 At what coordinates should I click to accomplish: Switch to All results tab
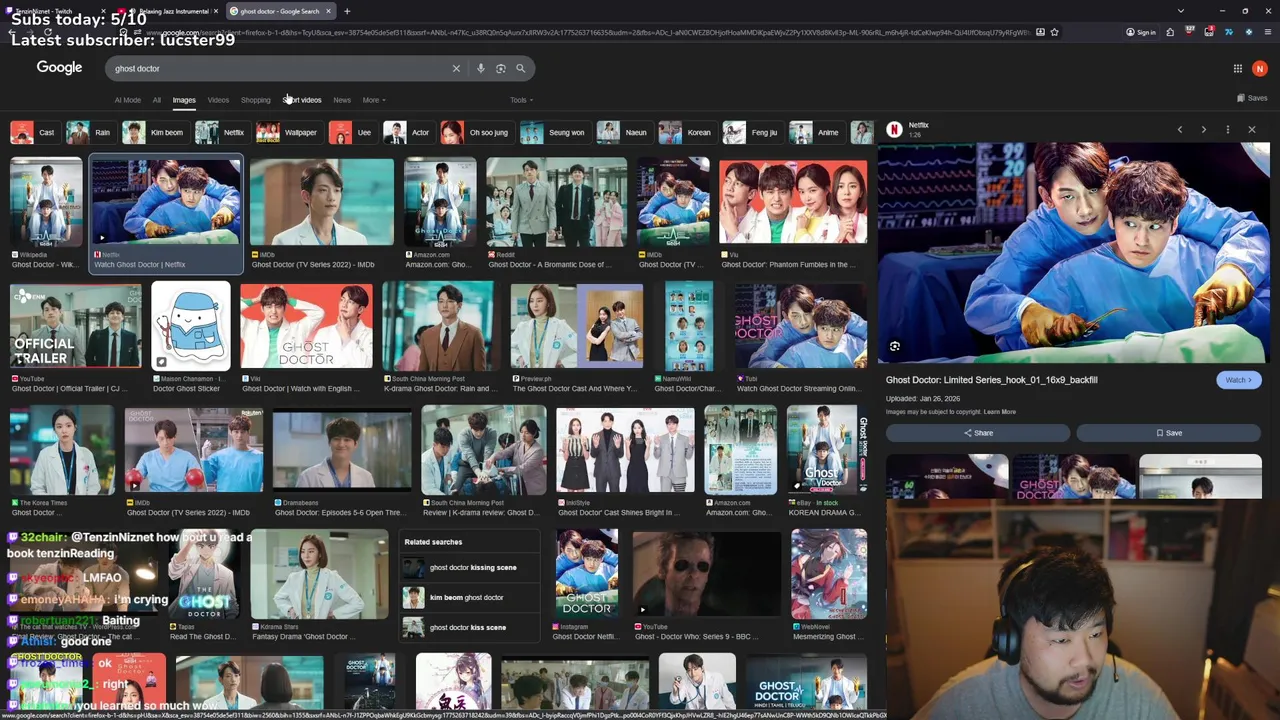[157, 100]
